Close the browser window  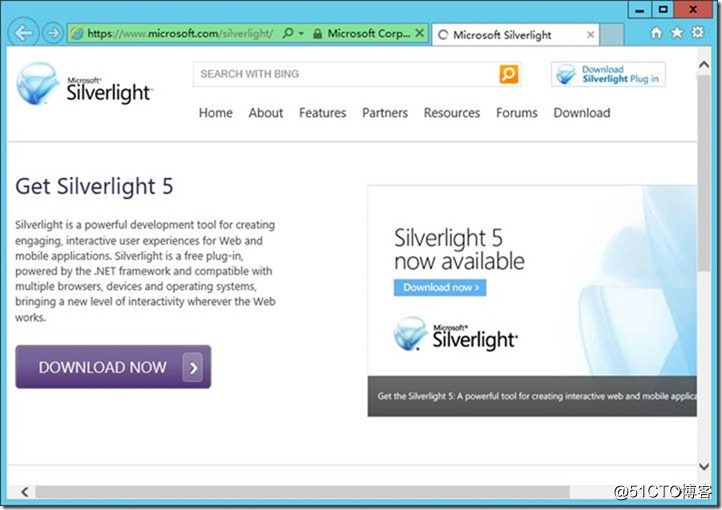coord(693,10)
